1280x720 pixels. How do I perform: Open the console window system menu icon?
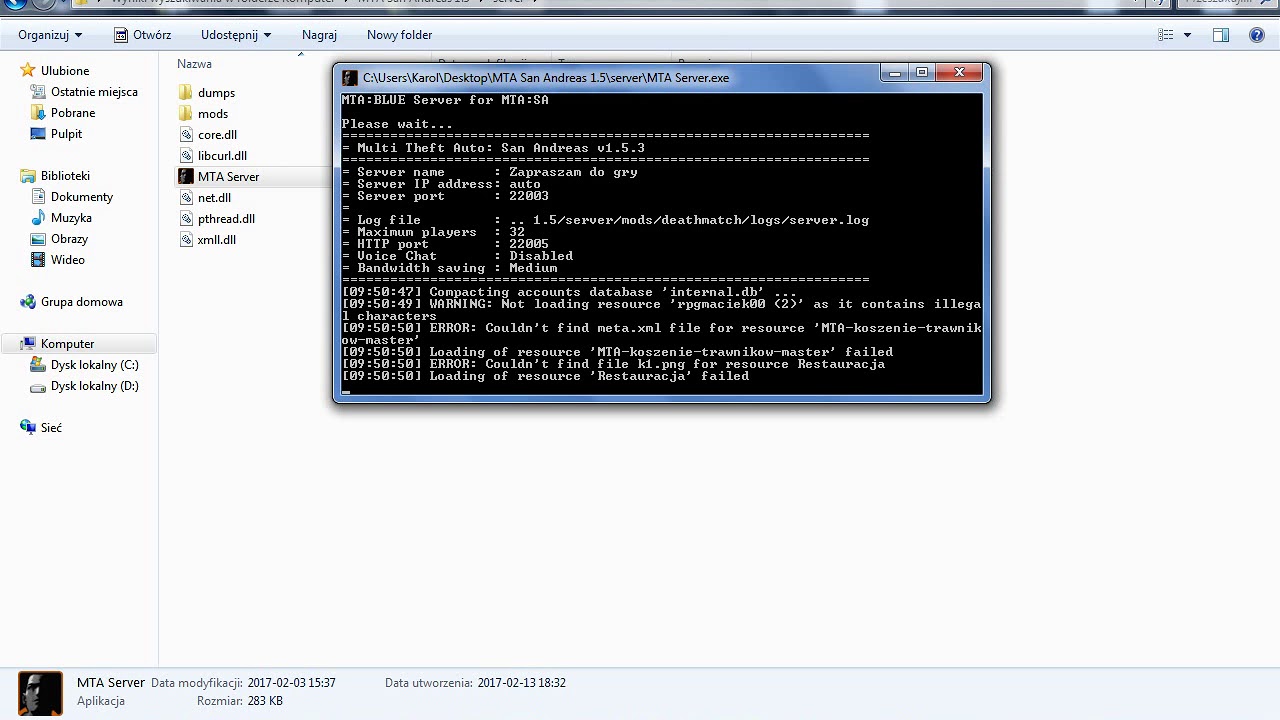pos(349,77)
